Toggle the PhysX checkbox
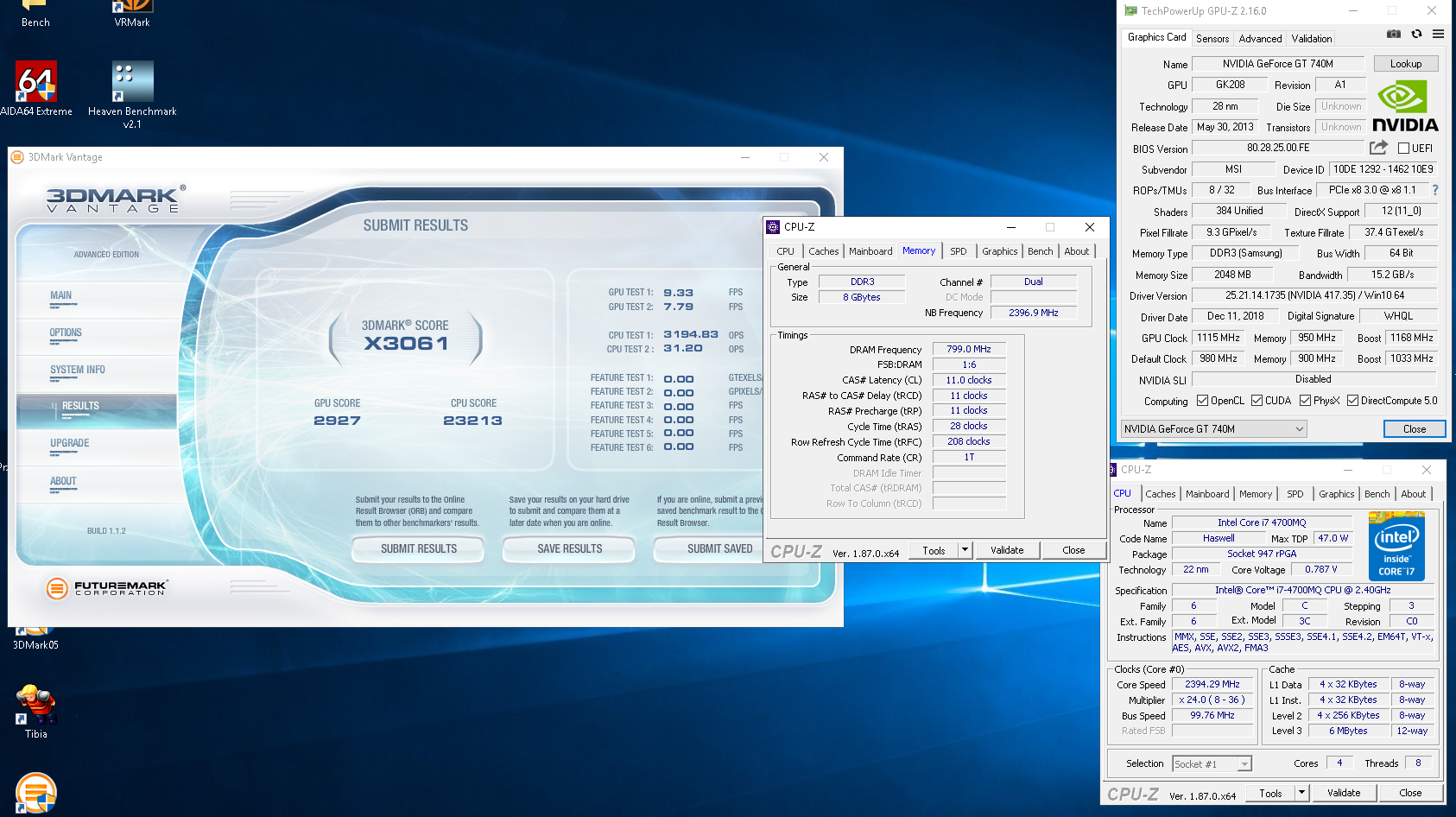This screenshot has height=817, width=1456. [1305, 401]
